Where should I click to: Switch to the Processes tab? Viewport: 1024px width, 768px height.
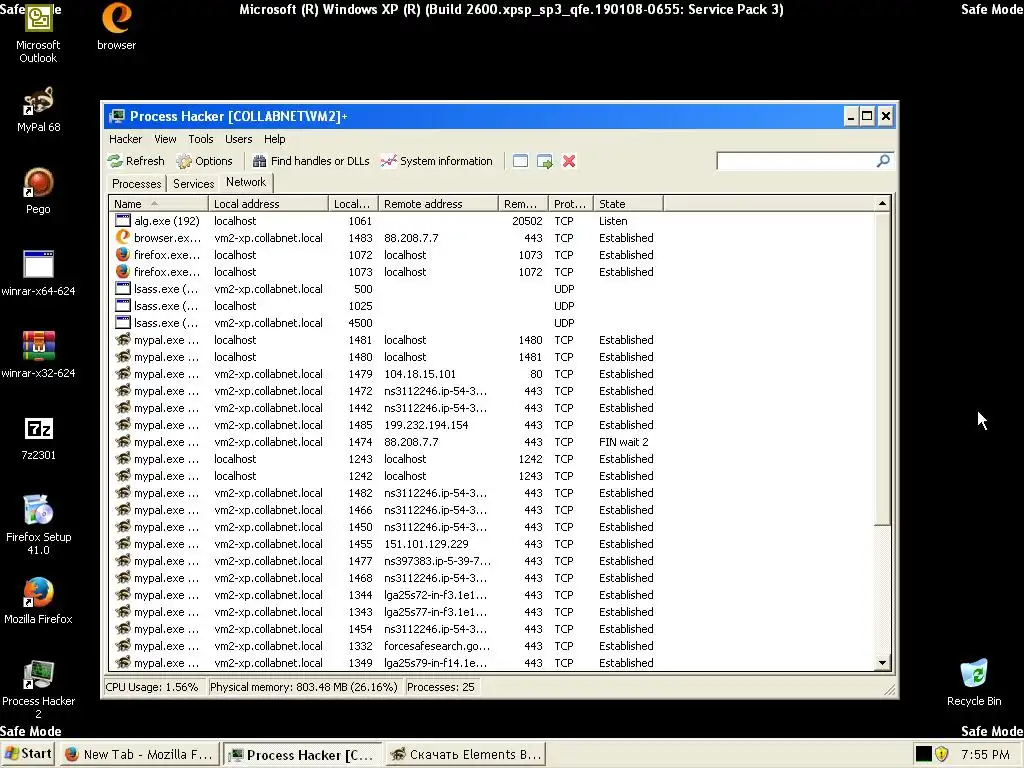point(136,184)
